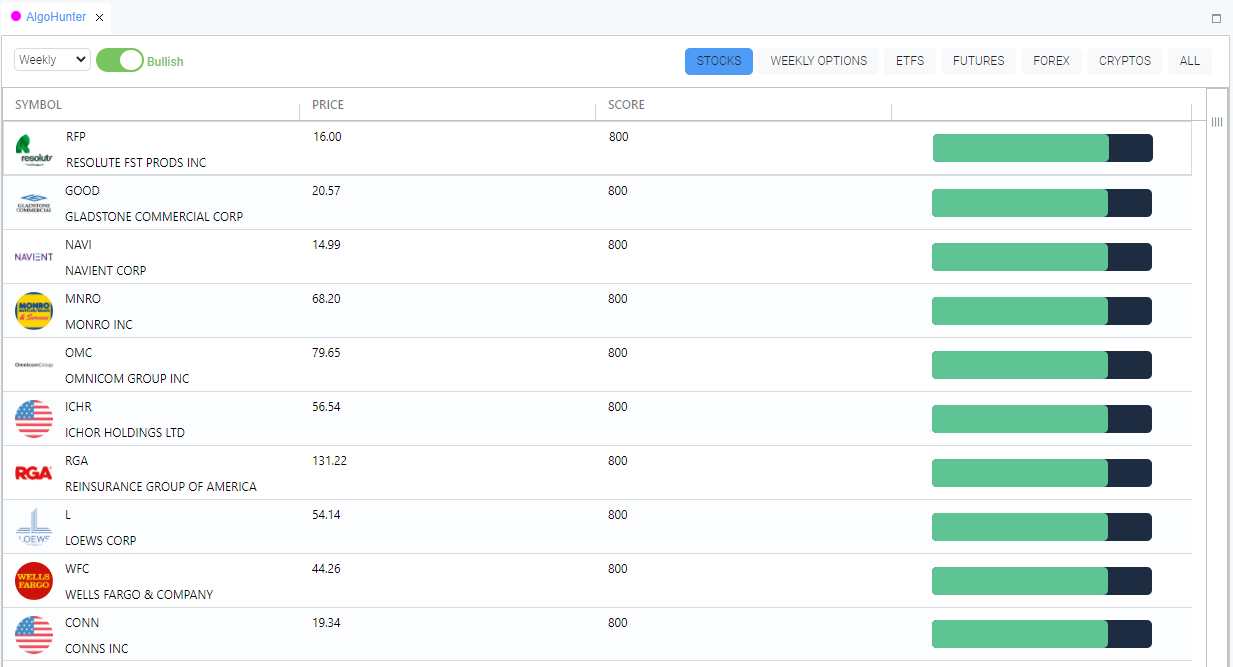This screenshot has height=667, width=1233.
Task: Click the price 54.14 cell
Action: pos(326,515)
